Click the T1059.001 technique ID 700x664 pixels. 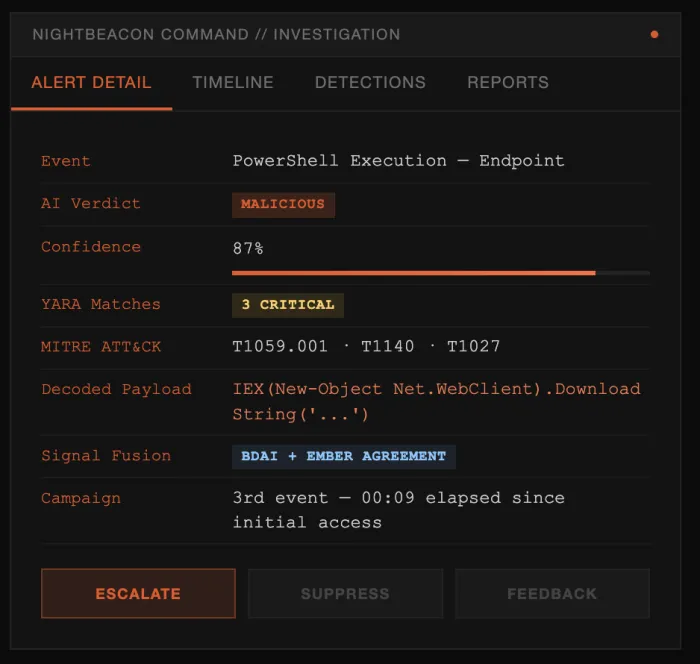click(x=280, y=347)
